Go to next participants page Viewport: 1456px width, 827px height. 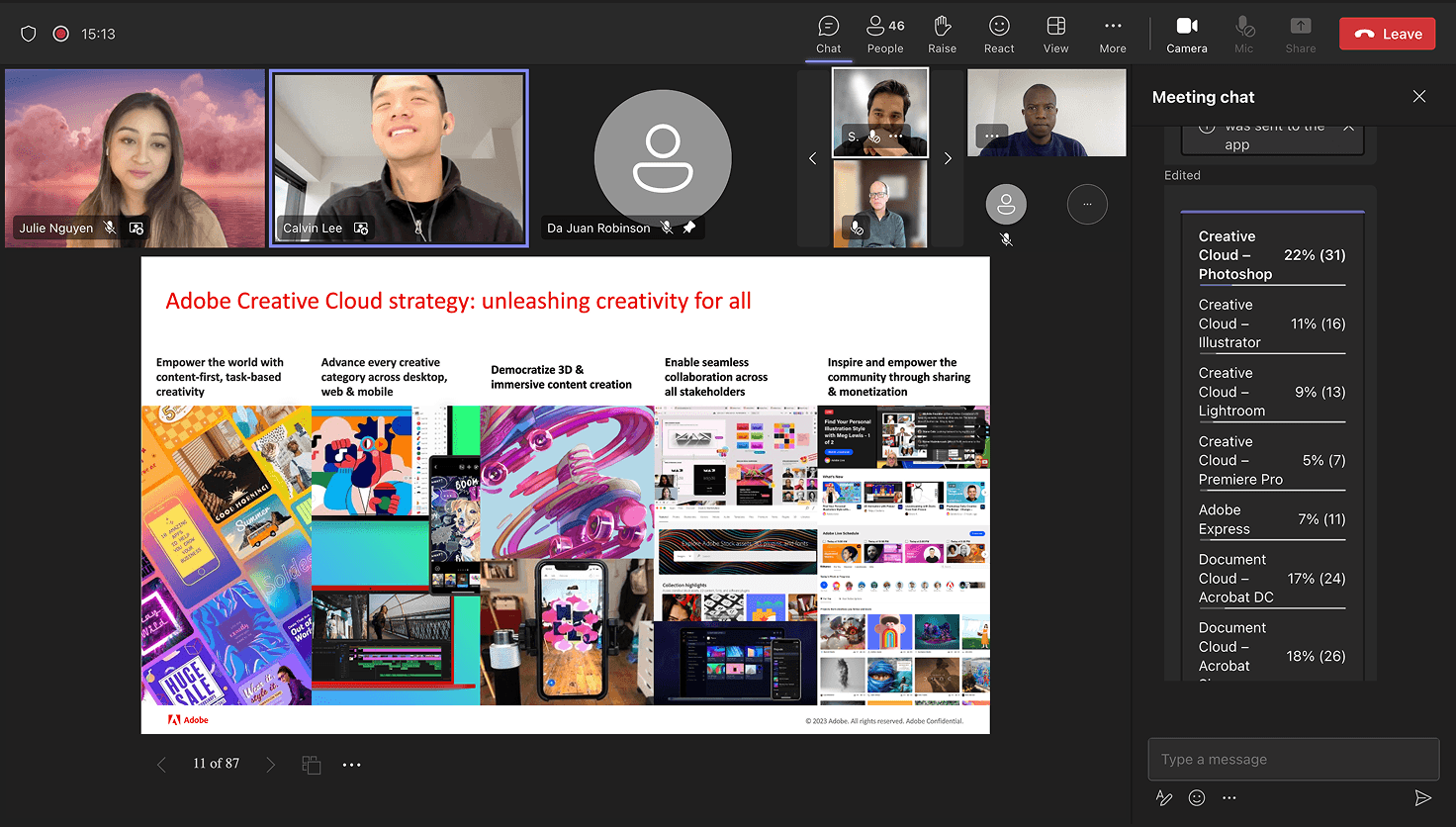[x=948, y=158]
